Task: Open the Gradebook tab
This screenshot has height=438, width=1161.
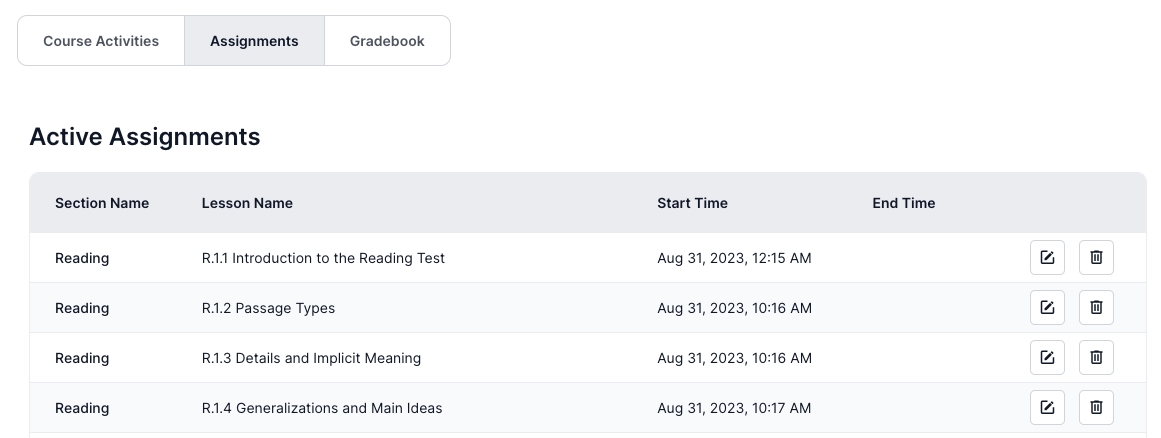Action: (387, 41)
